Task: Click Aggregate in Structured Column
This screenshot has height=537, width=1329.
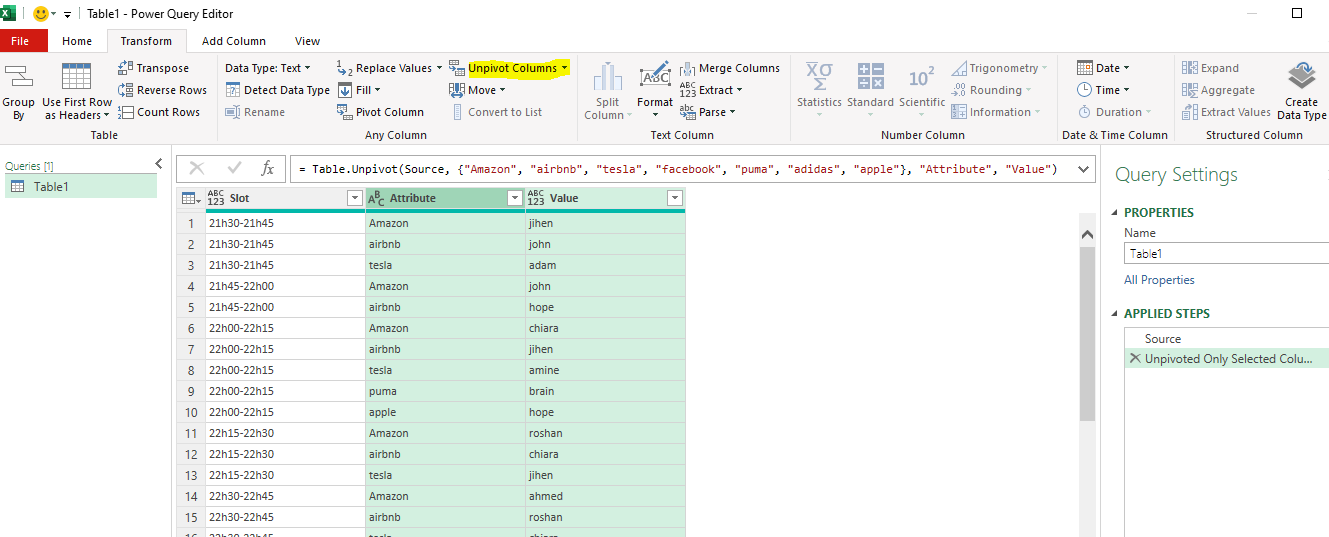Action: pyautogui.click(x=1218, y=90)
